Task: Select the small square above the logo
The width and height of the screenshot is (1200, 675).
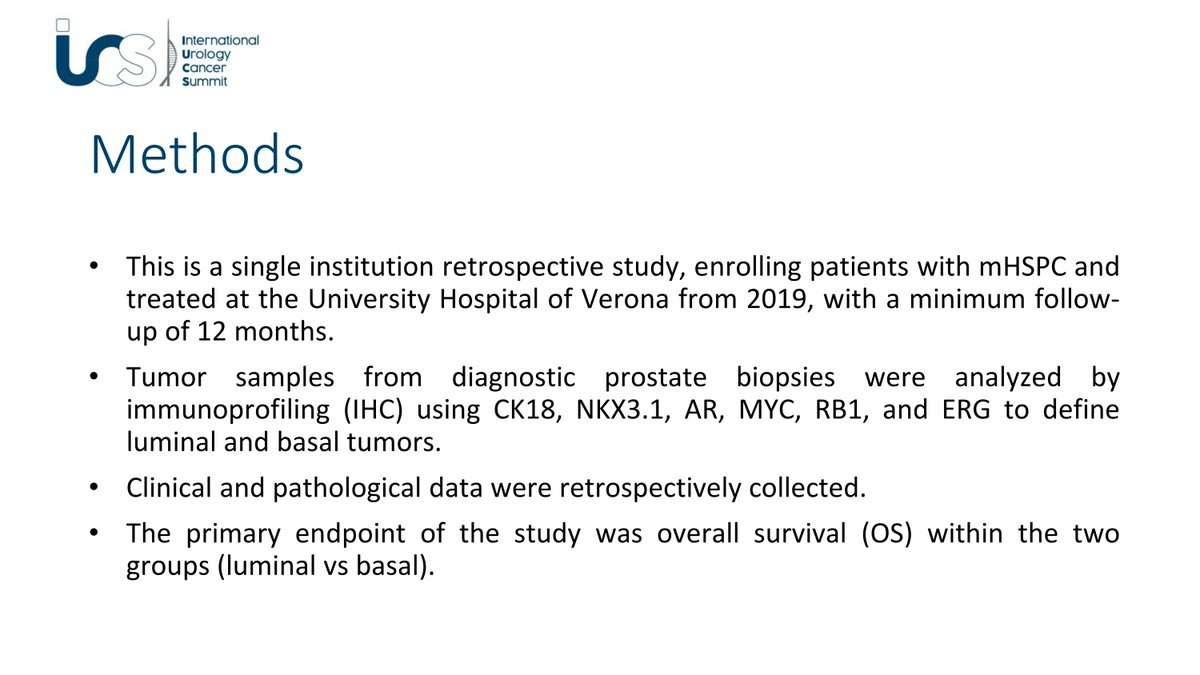Action: pos(62,24)
